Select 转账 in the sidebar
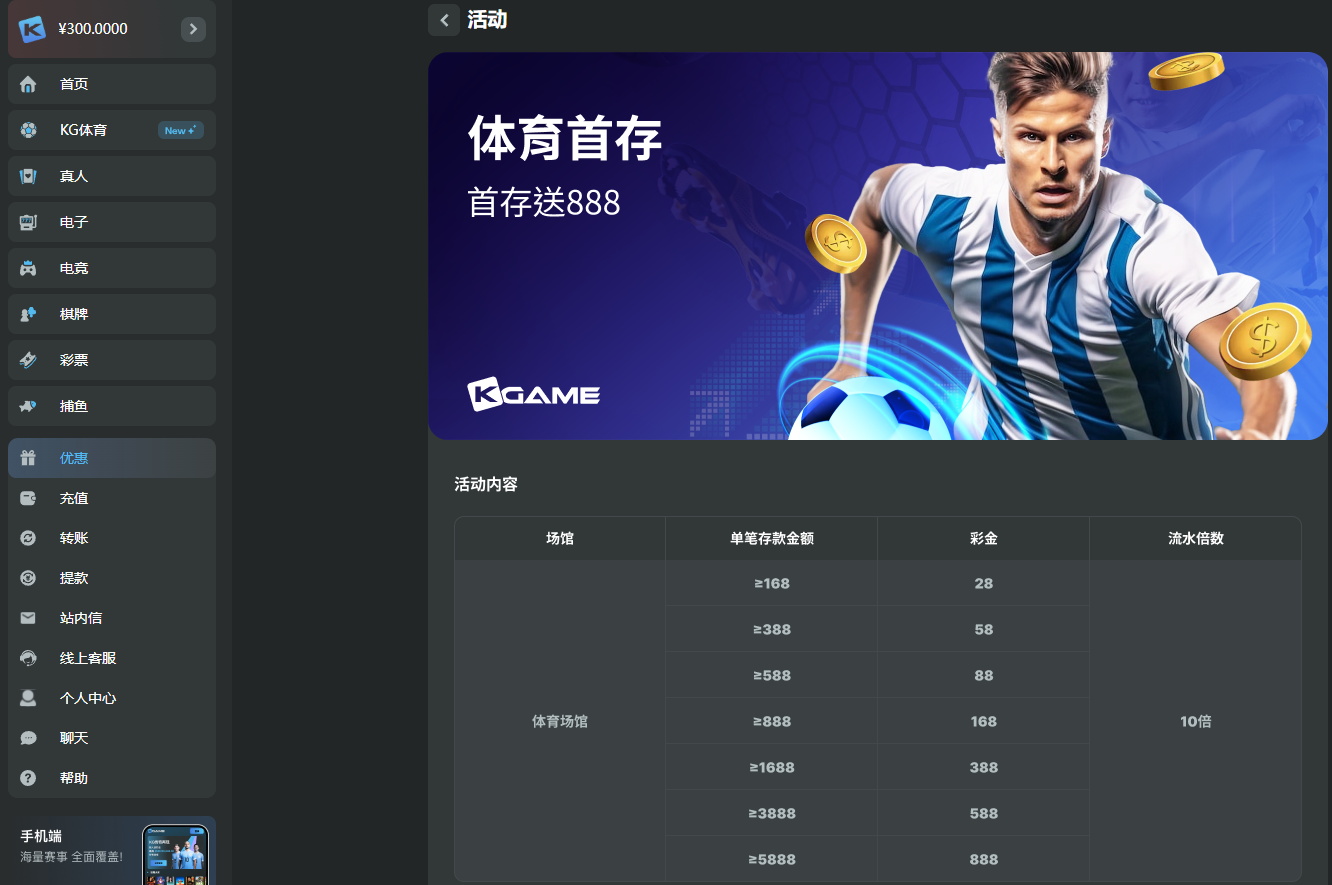Viewport: 1332px width, 885px height. 112,538
